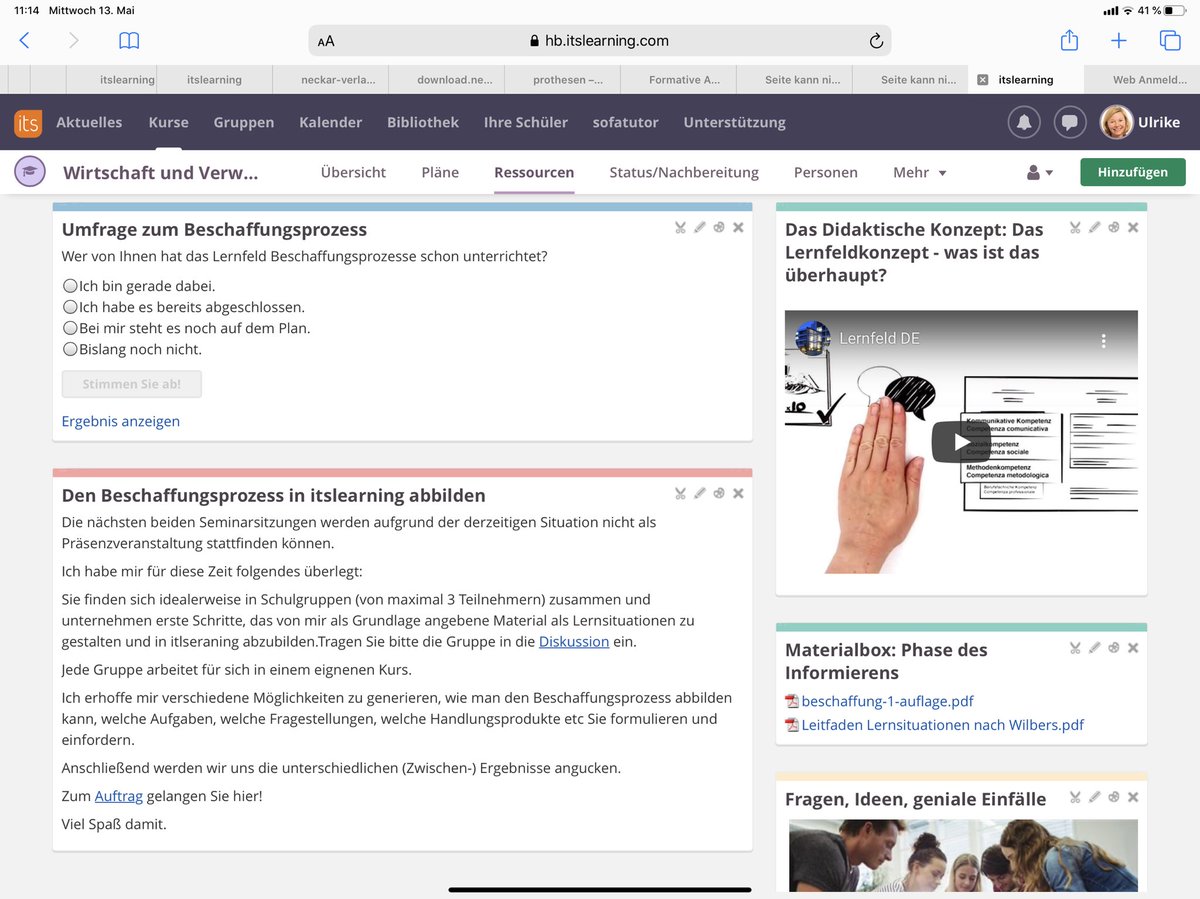
Task: Delete the Umfrage zum Beschaffungsprozess block with X
Action: pos(738,228)
